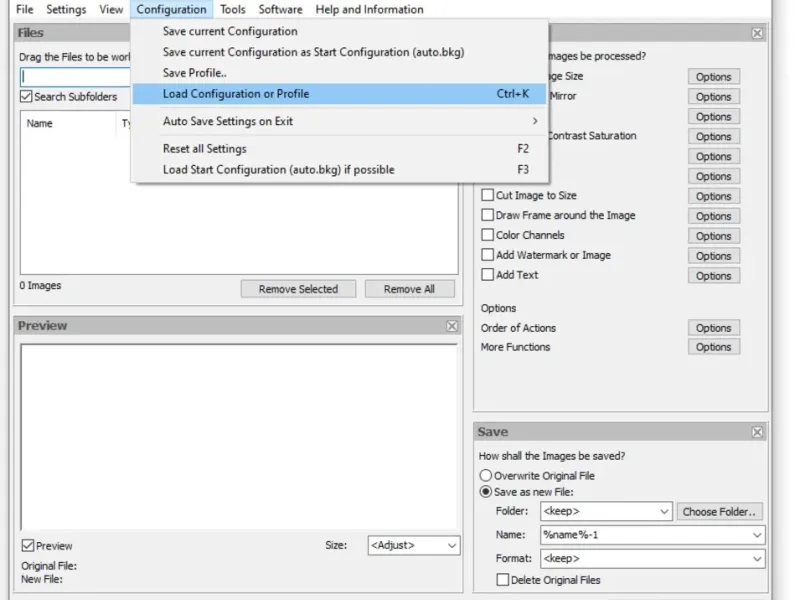Open the View menu

[111, 9]
